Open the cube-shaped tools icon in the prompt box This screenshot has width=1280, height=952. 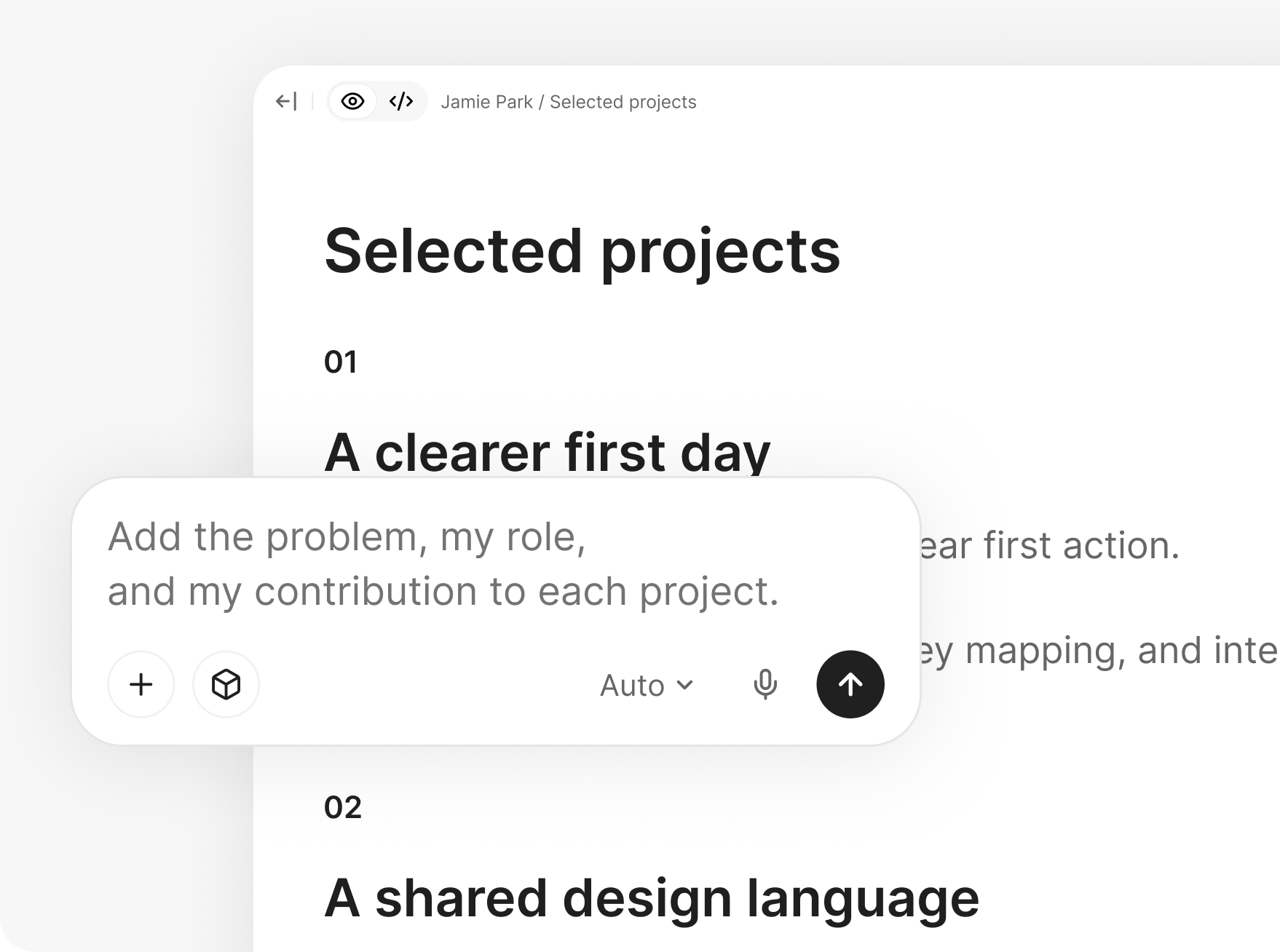tap(226, 684)
